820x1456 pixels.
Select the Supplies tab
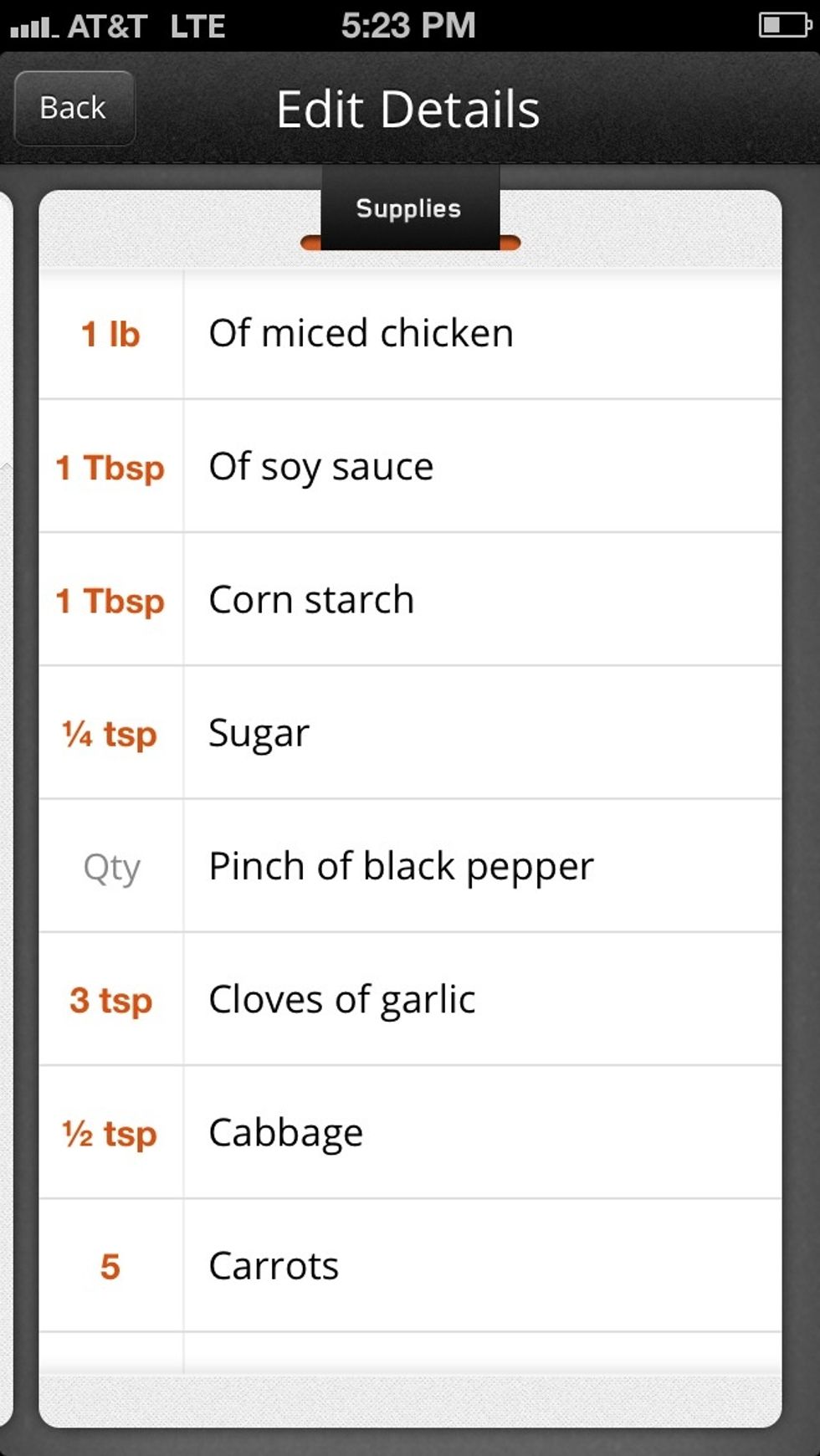[x=409, y=209]
